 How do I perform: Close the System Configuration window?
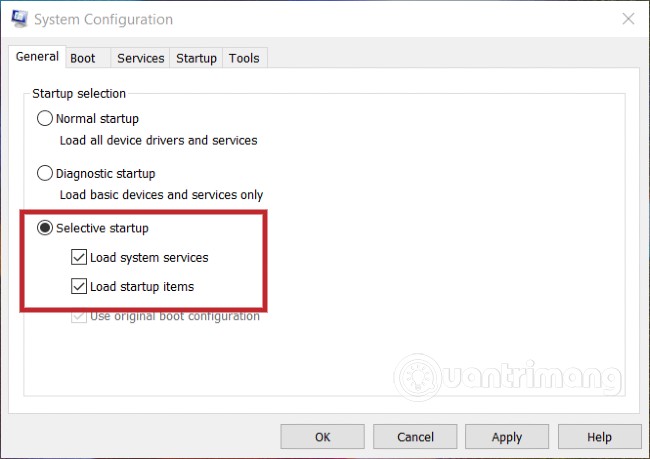(x=627, y=19)
